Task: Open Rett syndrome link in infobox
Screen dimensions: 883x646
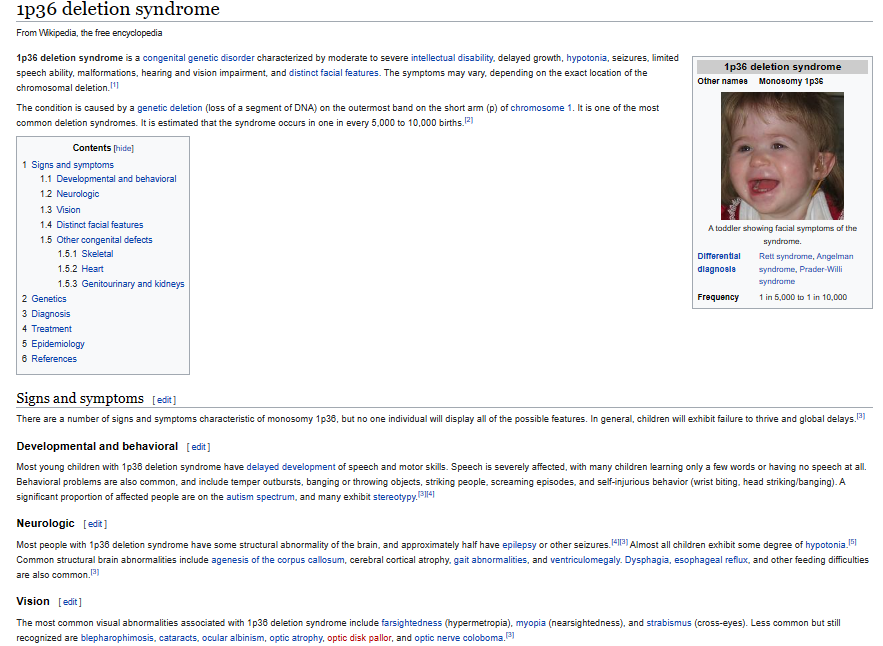Action: (x=785, y=256)
